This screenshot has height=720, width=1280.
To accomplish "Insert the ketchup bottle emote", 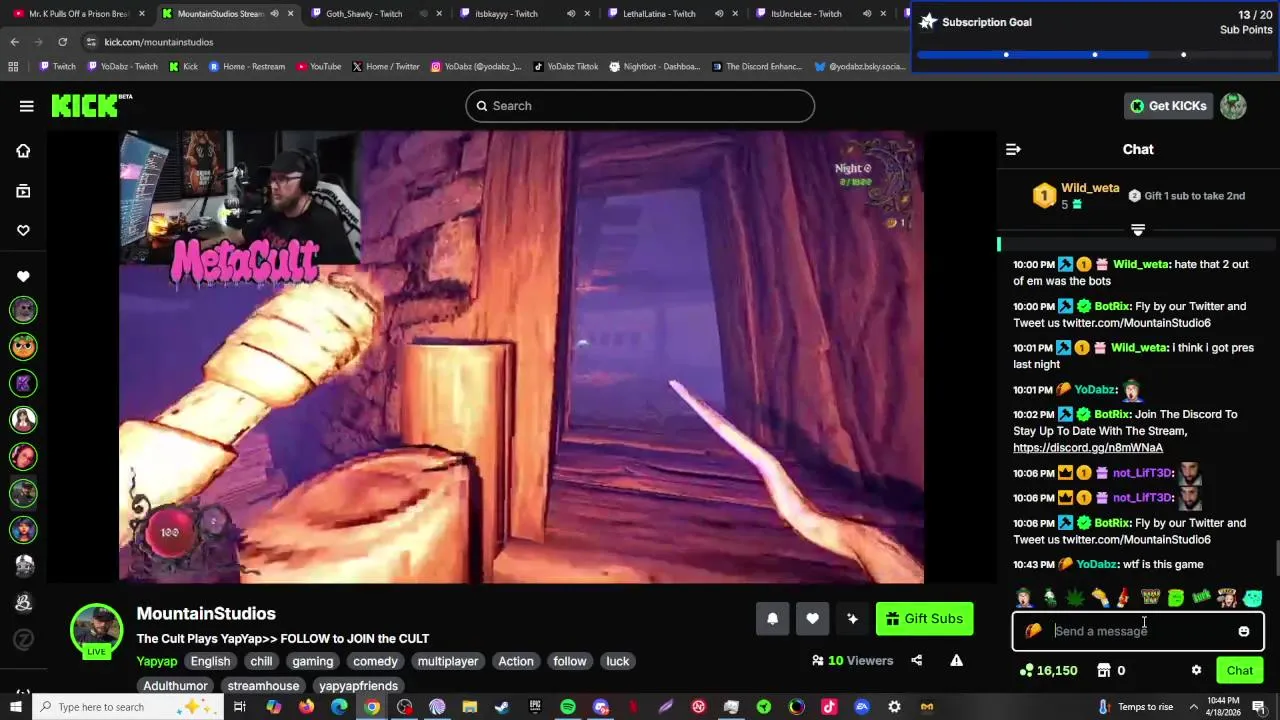I will tap(1124, 597).
